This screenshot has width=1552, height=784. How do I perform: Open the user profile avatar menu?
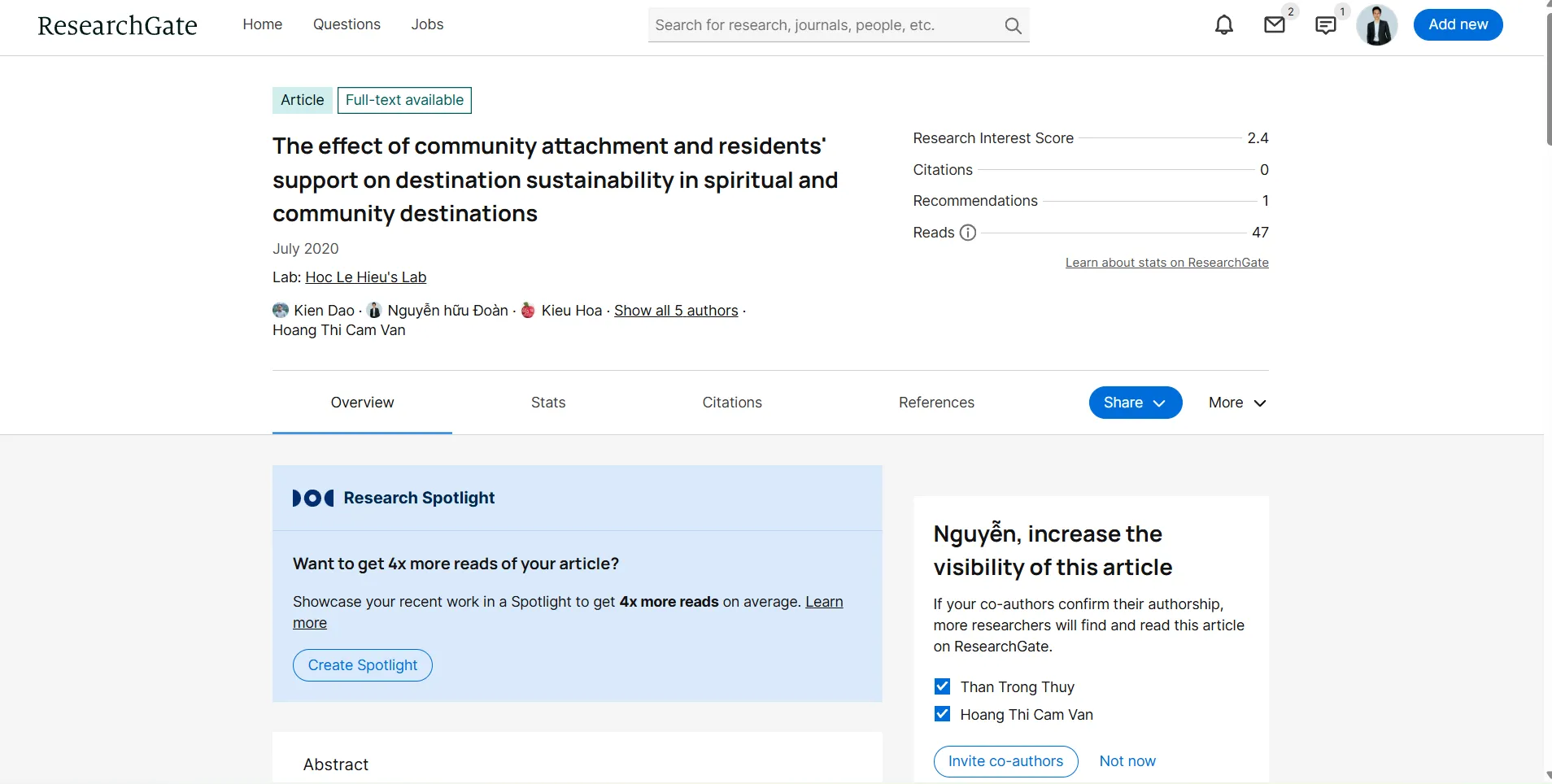[1377, 25]
